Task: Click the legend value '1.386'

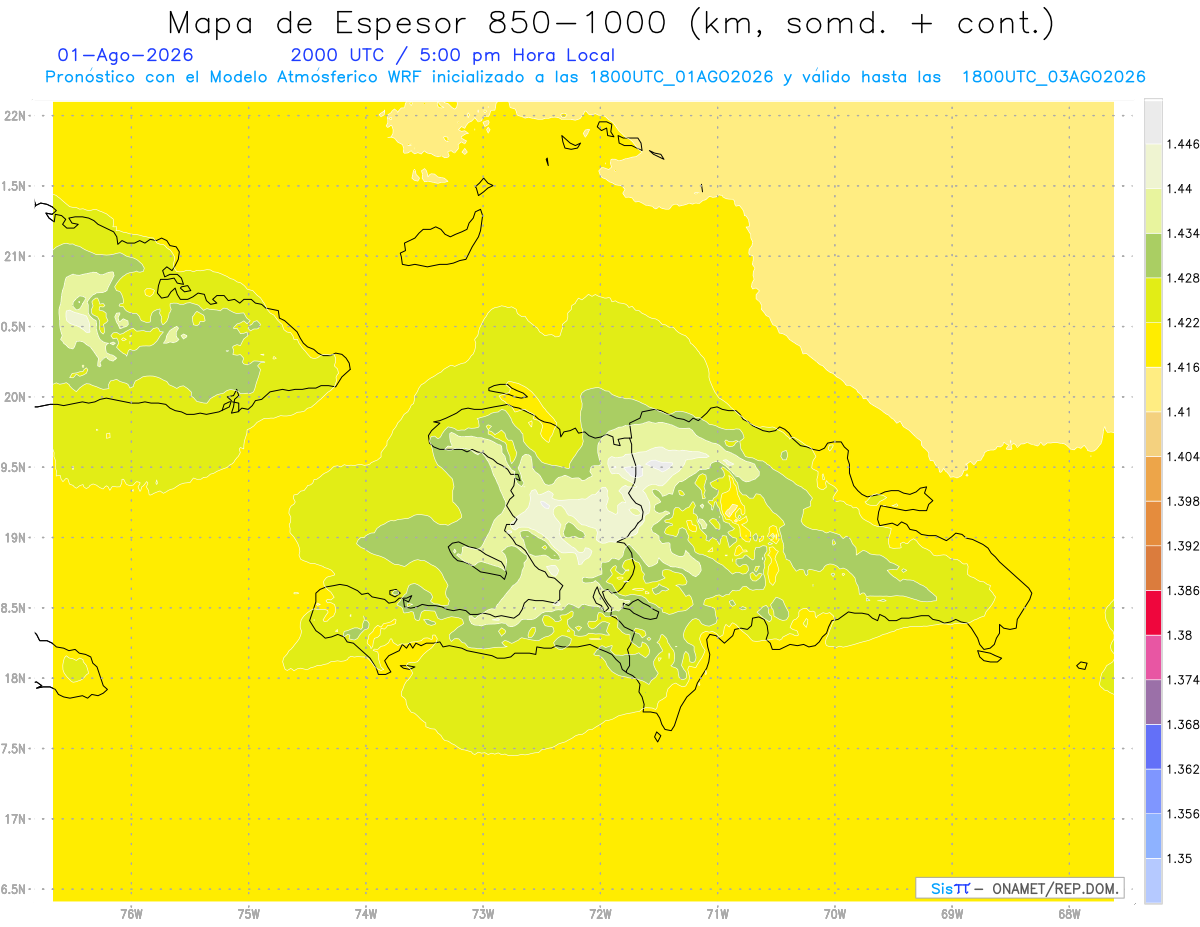Action: tap(1183, 590)
